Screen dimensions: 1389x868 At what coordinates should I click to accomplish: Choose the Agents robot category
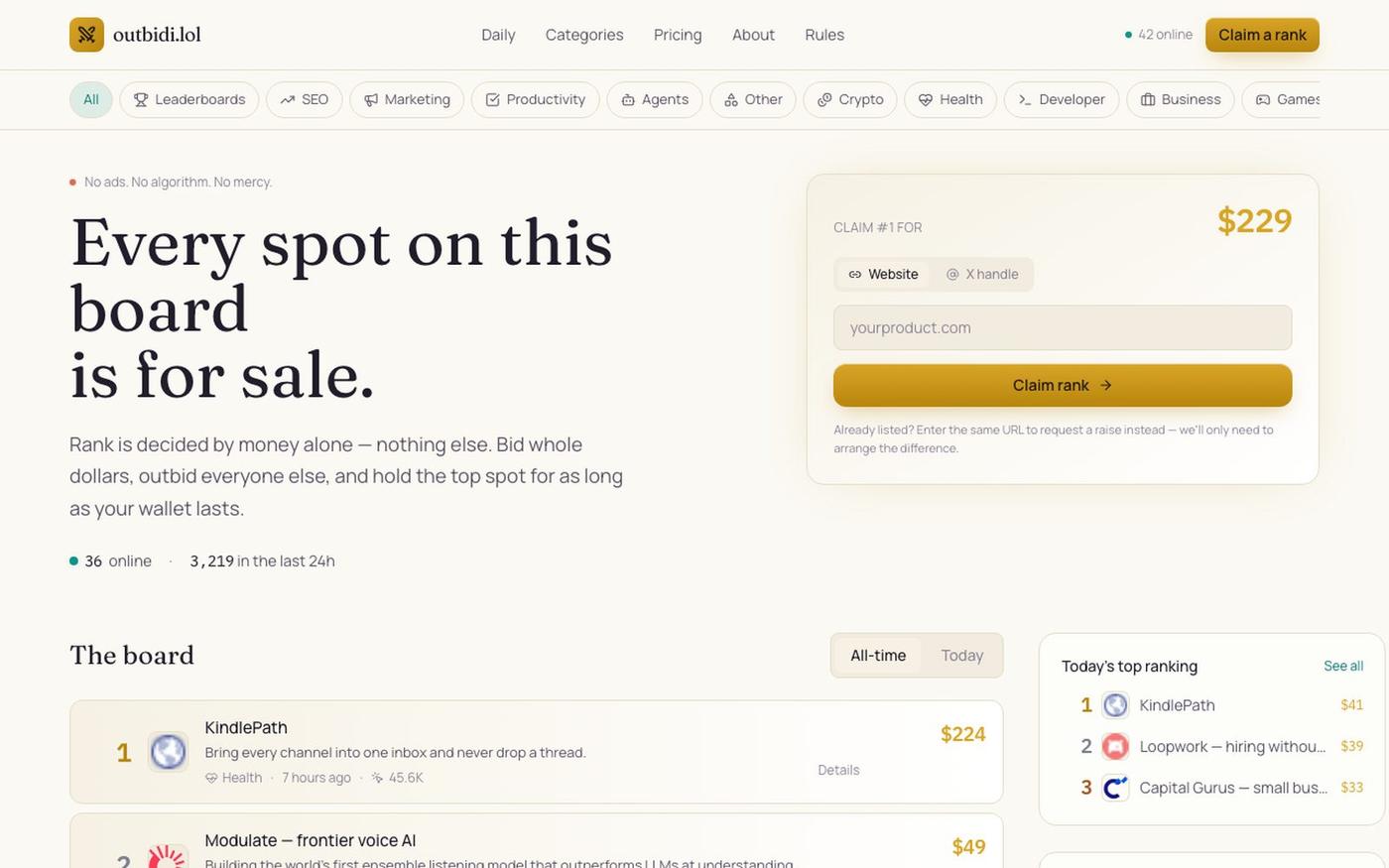655,99
